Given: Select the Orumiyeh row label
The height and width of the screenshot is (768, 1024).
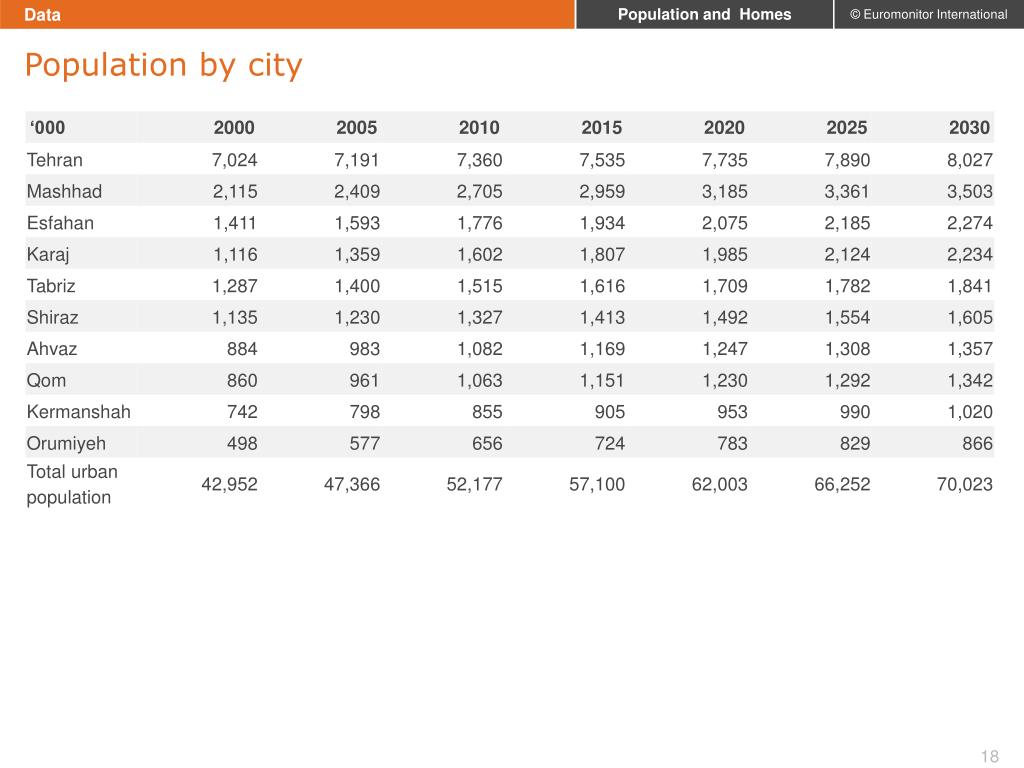Looking at the screenshot, I should click(x=66, y=444).
